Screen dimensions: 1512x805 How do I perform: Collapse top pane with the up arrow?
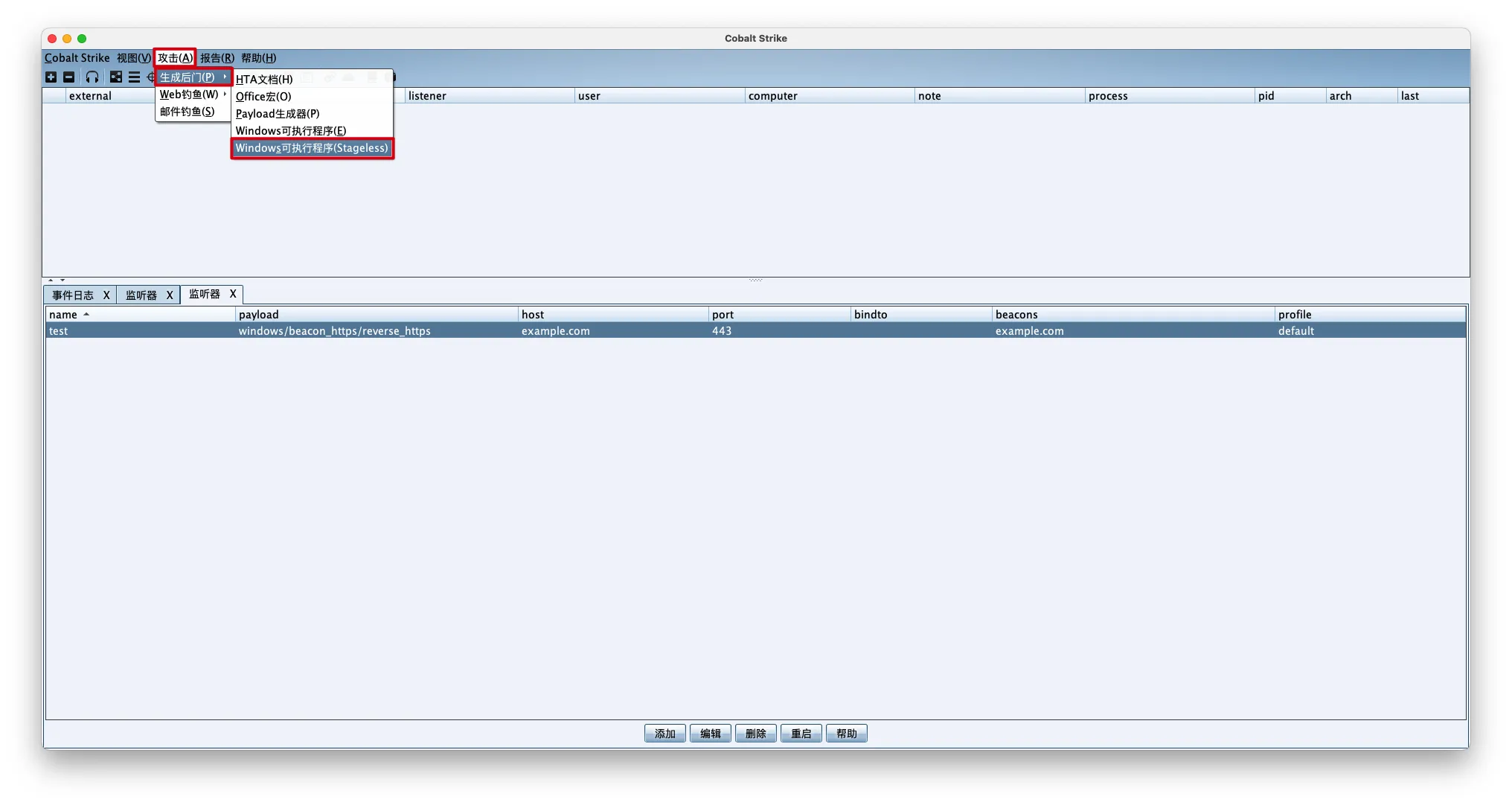pyautogui.click(x=51, y=280)
